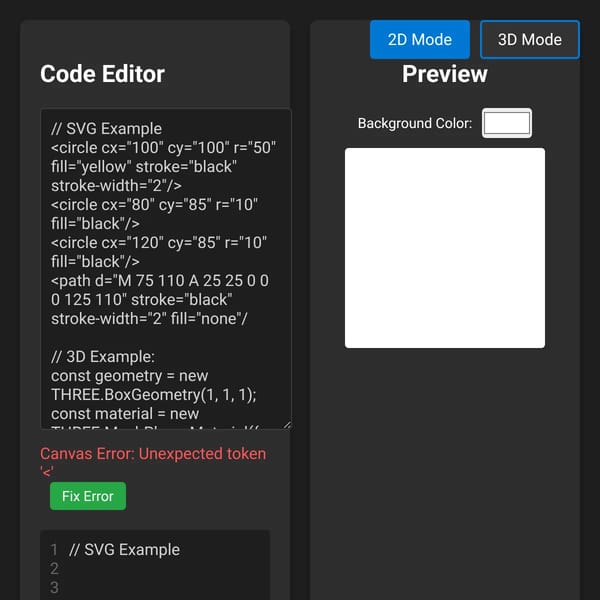Image resolution: width=600 pixels, height=600 pixels.
Task: Click the 'const material = new' line
Action: coord(125,414)
